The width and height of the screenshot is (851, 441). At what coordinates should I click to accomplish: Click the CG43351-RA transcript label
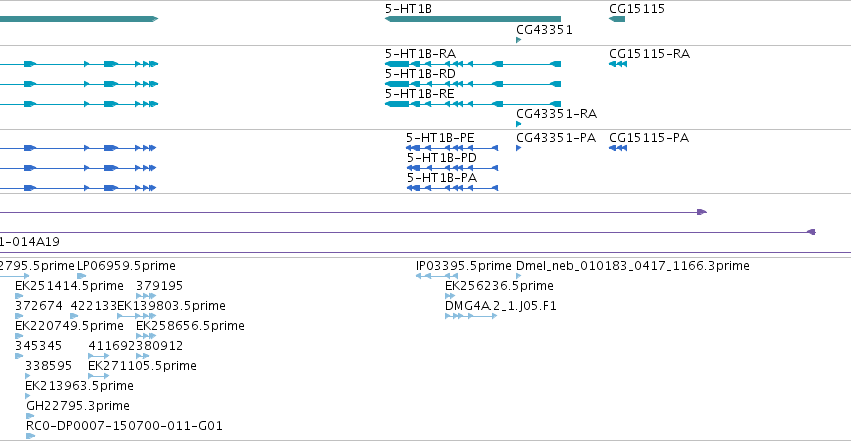[556, 114]
